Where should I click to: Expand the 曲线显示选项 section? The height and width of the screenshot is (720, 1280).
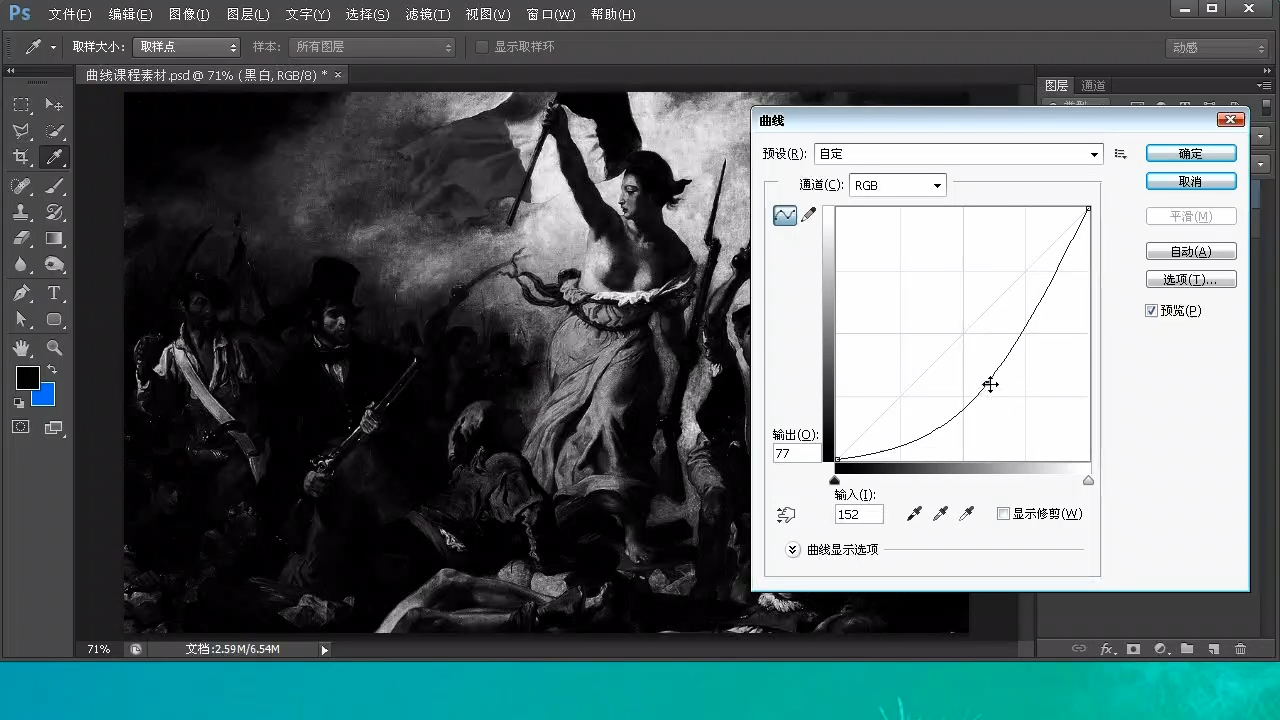pyautogui.click(x=793, y=550)
